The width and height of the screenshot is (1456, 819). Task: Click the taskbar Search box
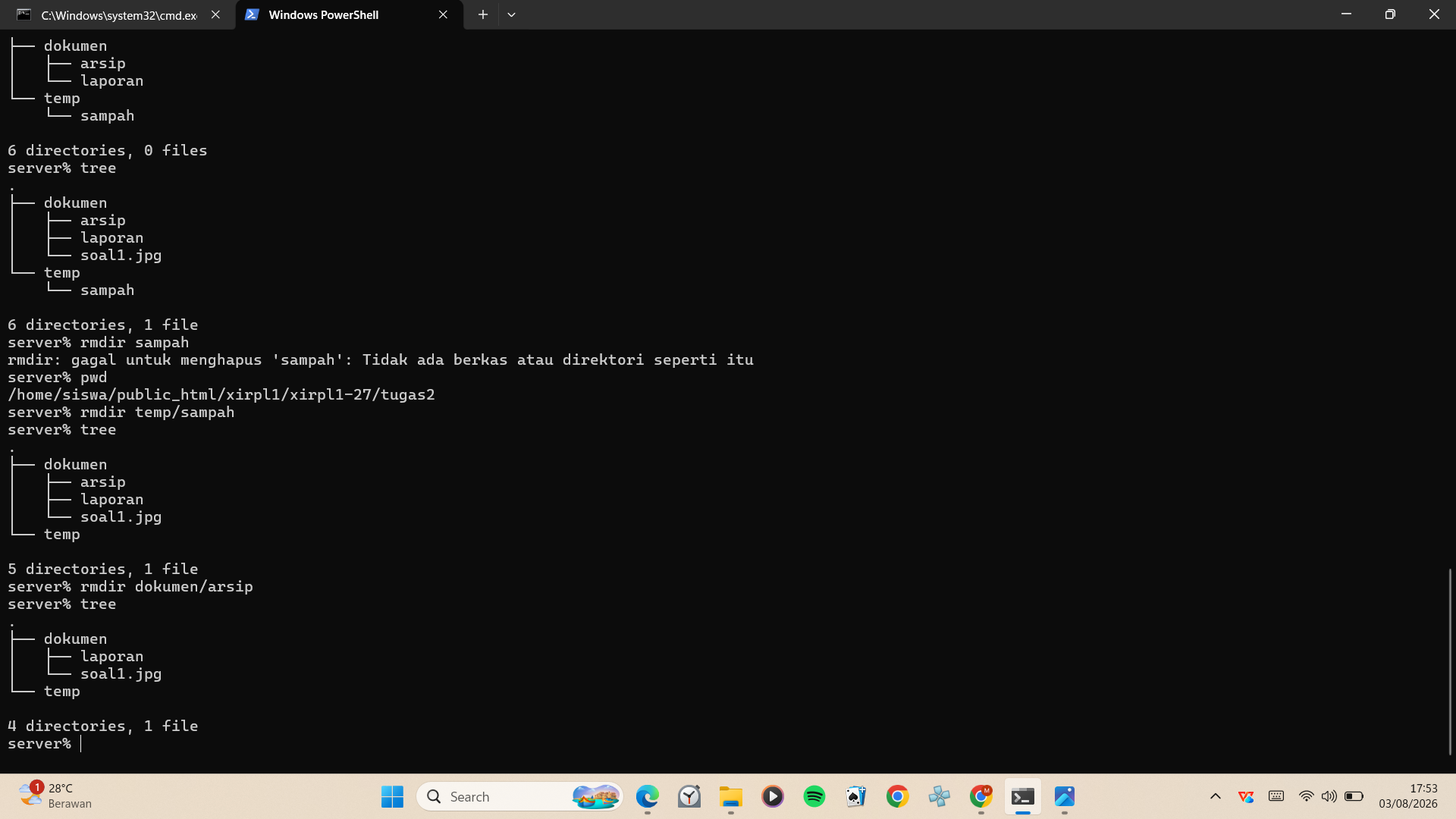519,797
